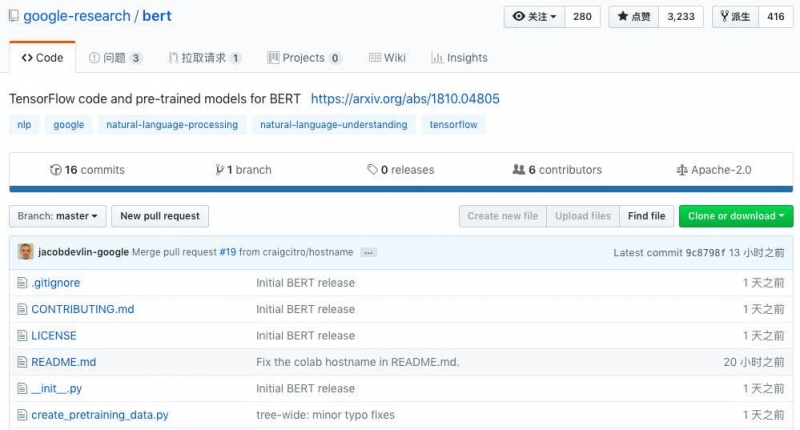800x430 pixels.
Task: Open commit message 'tree-wide: minor typo fixes'
Action: 326,415
